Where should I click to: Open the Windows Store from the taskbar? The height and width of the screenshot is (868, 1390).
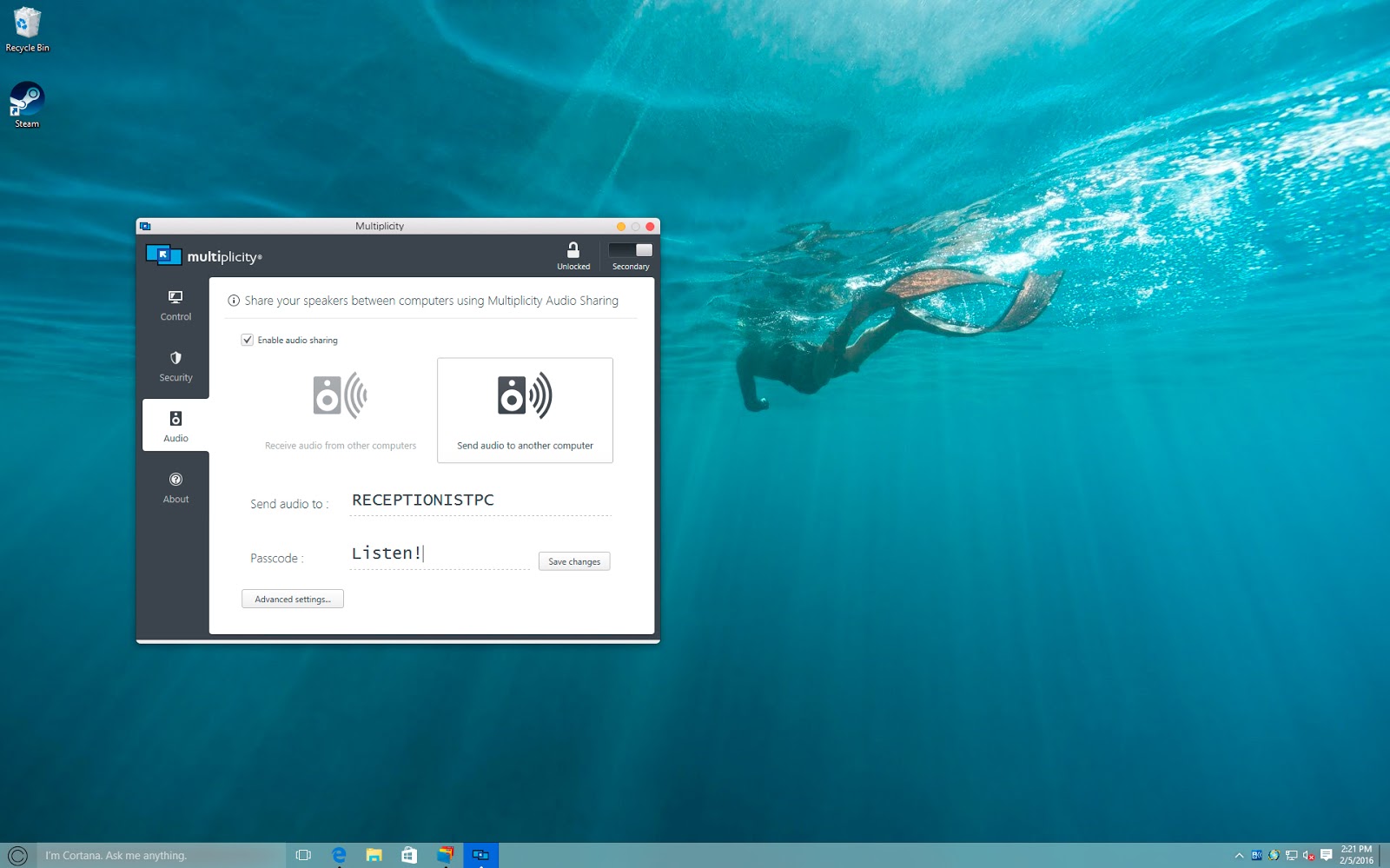409,855
